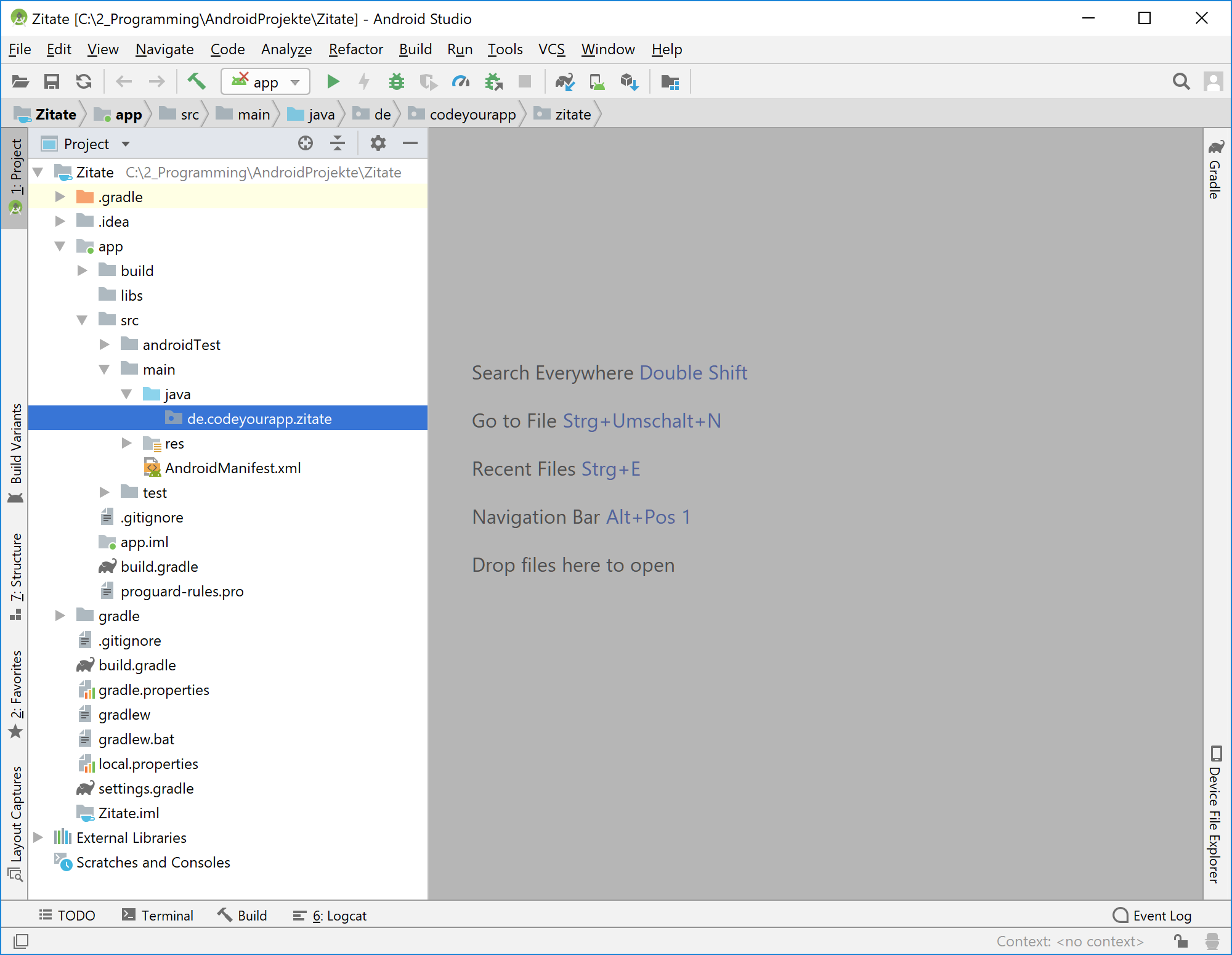Click Scroll from Source target icon
1232x955 pixels.
click(306, 144)
